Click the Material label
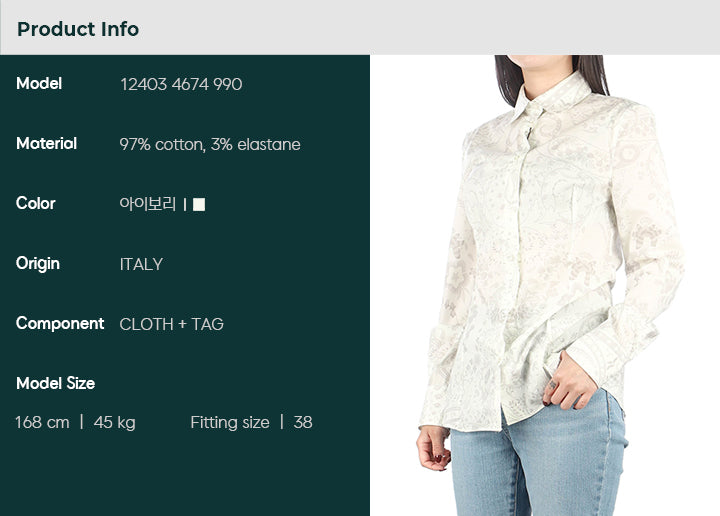The height and width of the screenshot is (516, 720). tap(46, 143)
